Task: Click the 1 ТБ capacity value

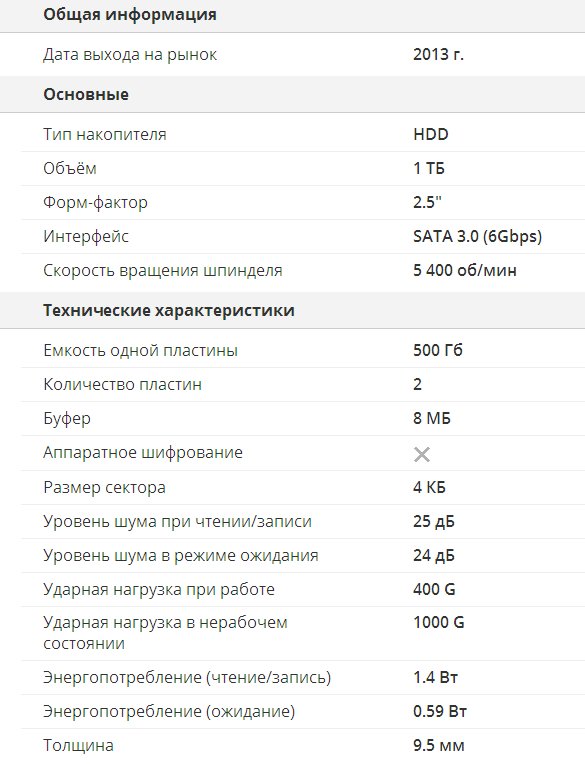Action: [x=429, y=168]
